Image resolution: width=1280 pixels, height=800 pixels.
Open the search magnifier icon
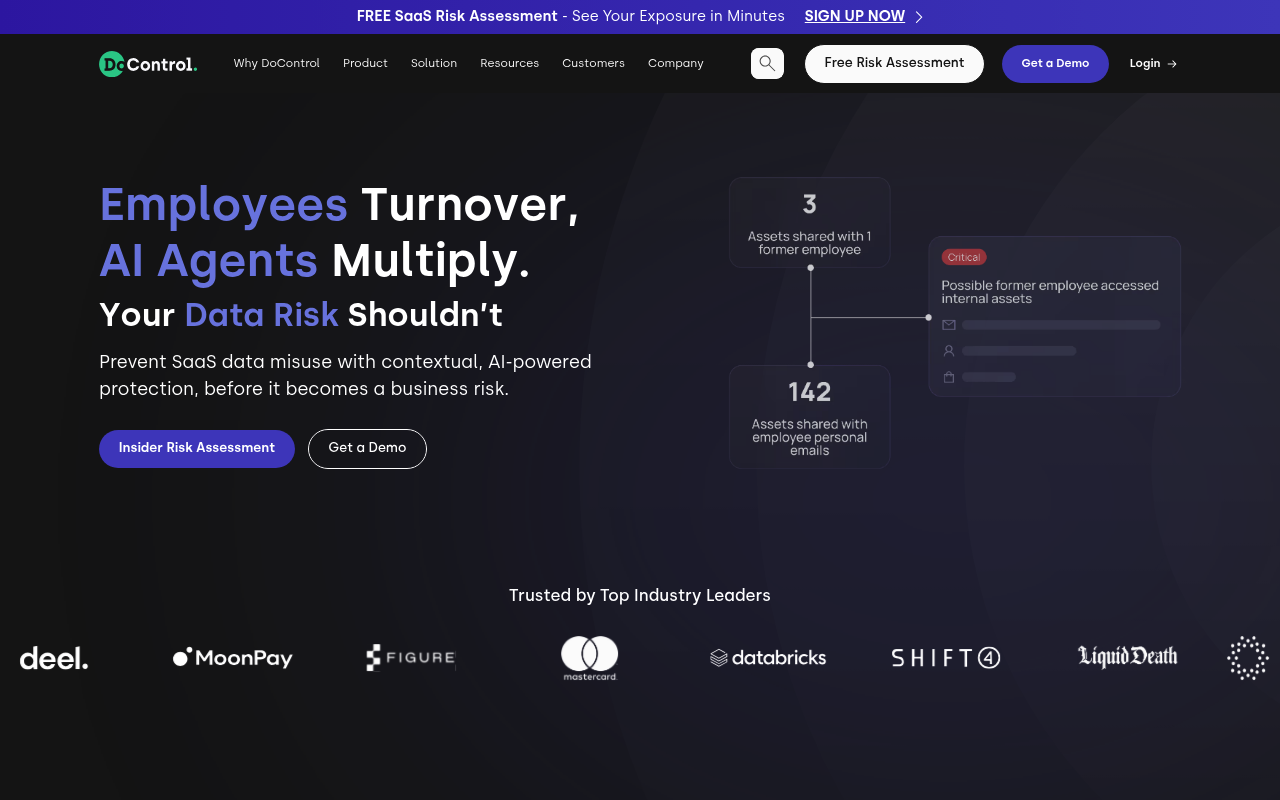click(767, 63)
